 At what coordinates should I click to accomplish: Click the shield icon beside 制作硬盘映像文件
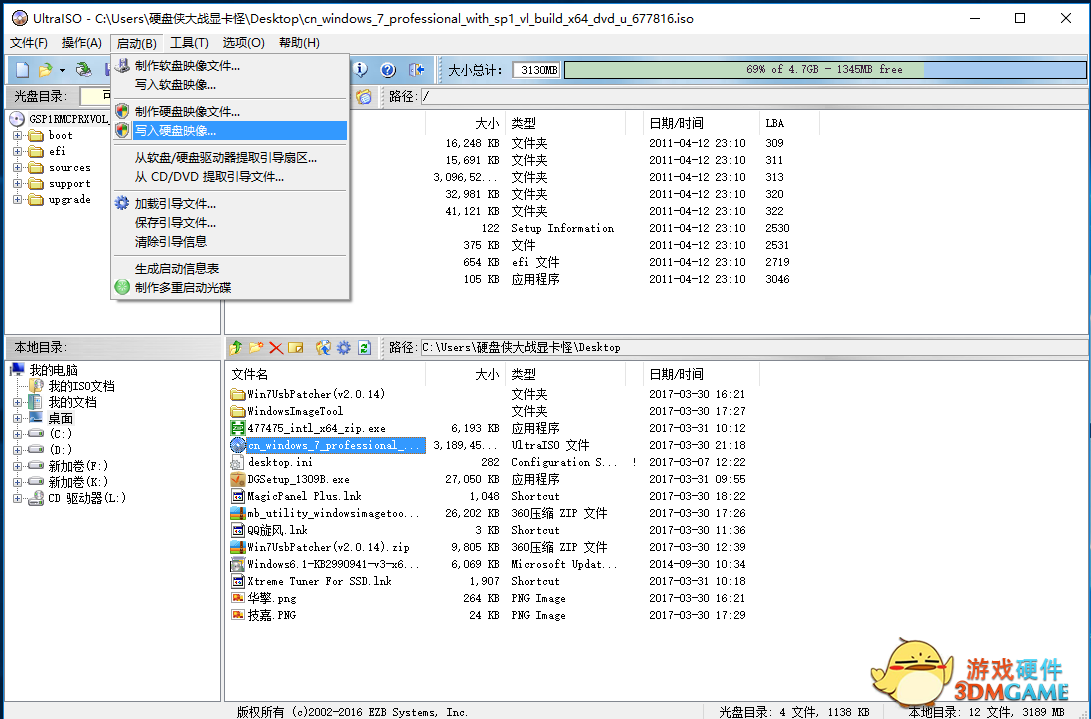122,111
